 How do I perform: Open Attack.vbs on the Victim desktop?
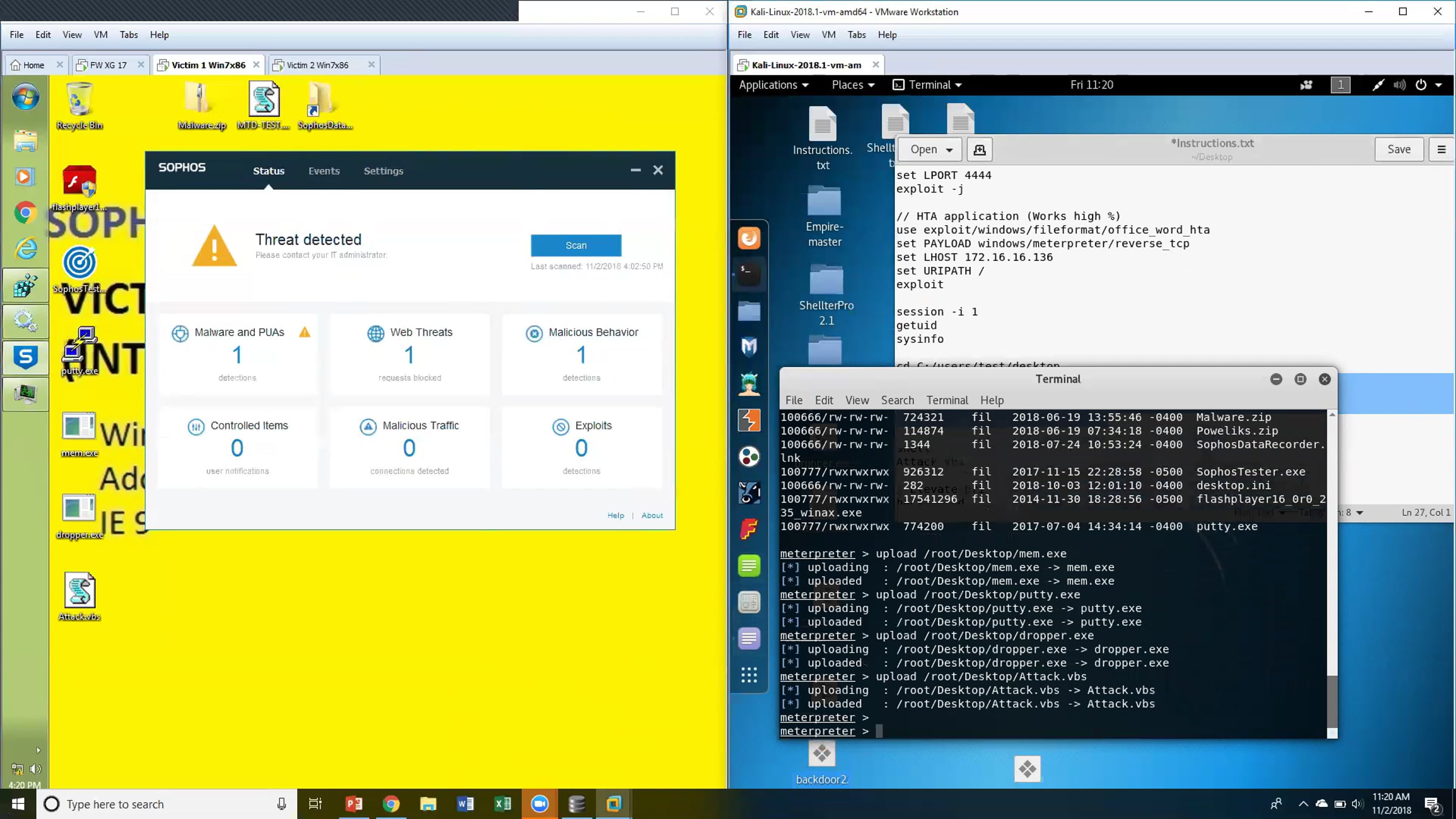79,598
